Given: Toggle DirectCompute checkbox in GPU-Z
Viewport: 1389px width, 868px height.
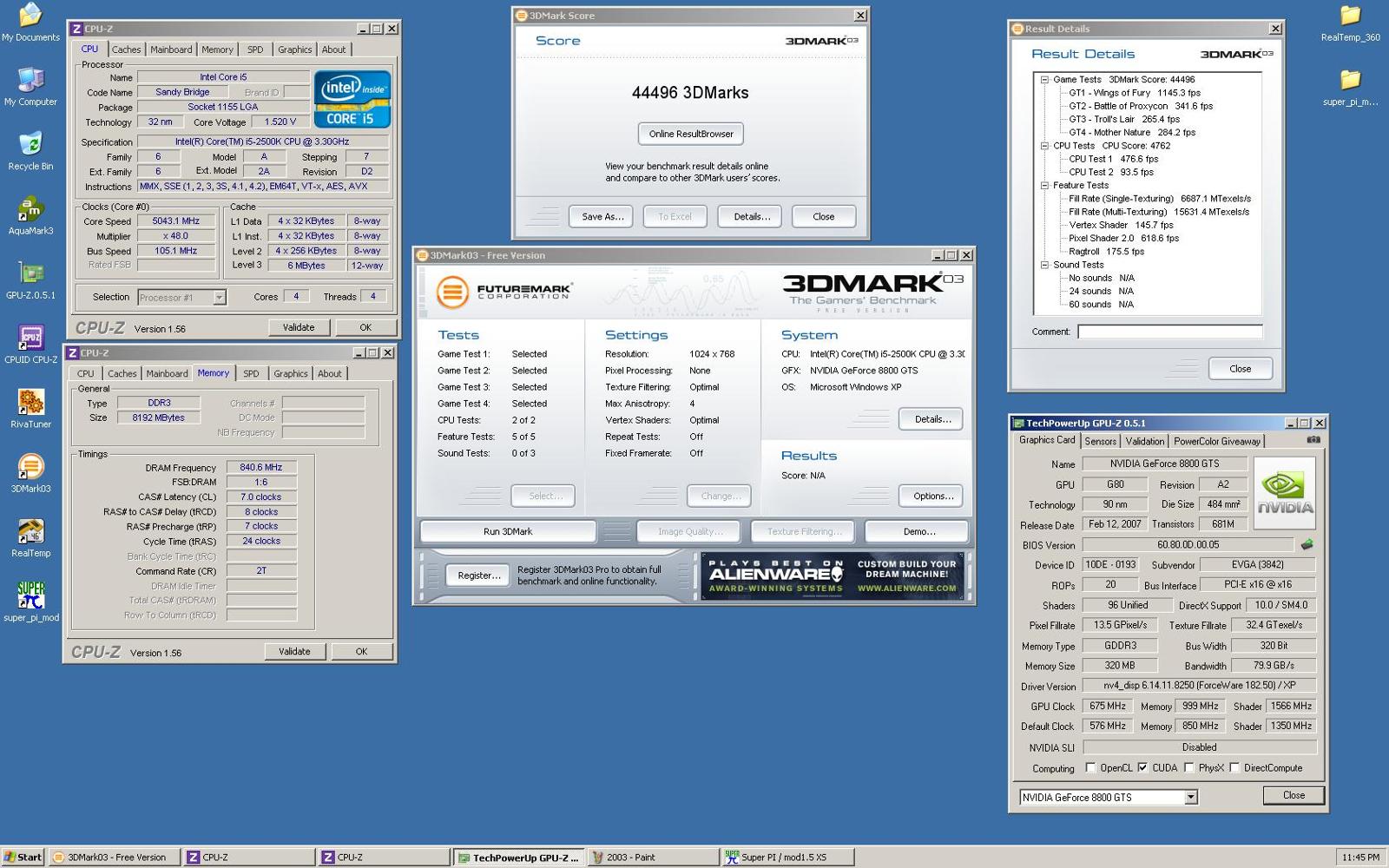Looking at the screenshot, I should point(1234,767).
